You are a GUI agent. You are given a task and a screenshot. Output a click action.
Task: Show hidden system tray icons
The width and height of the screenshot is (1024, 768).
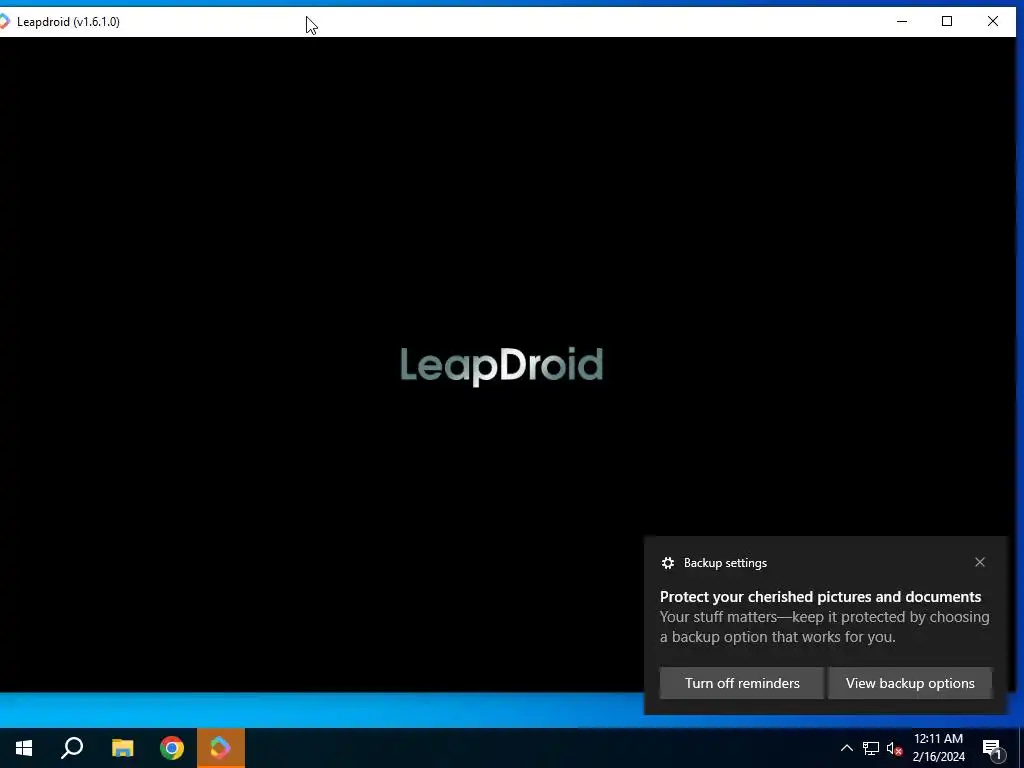tap(846, 748)
